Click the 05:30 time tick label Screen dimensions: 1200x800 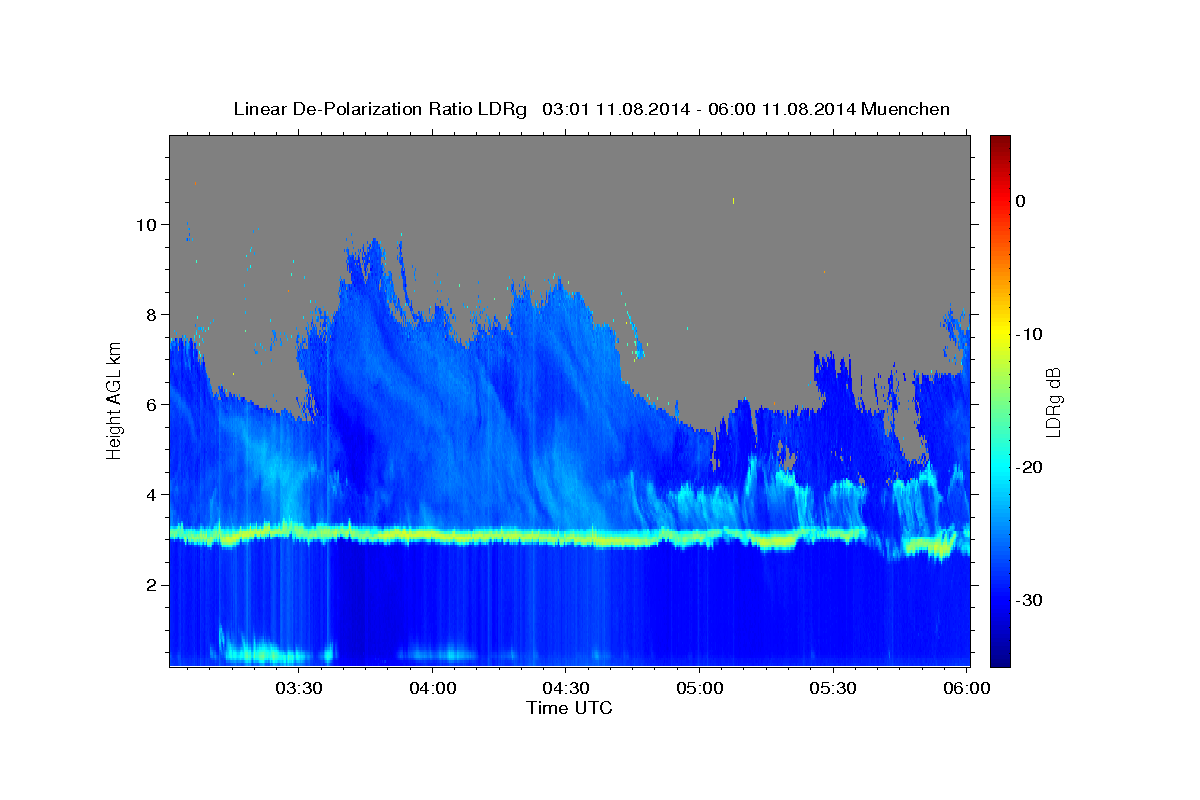pos(832,689)
